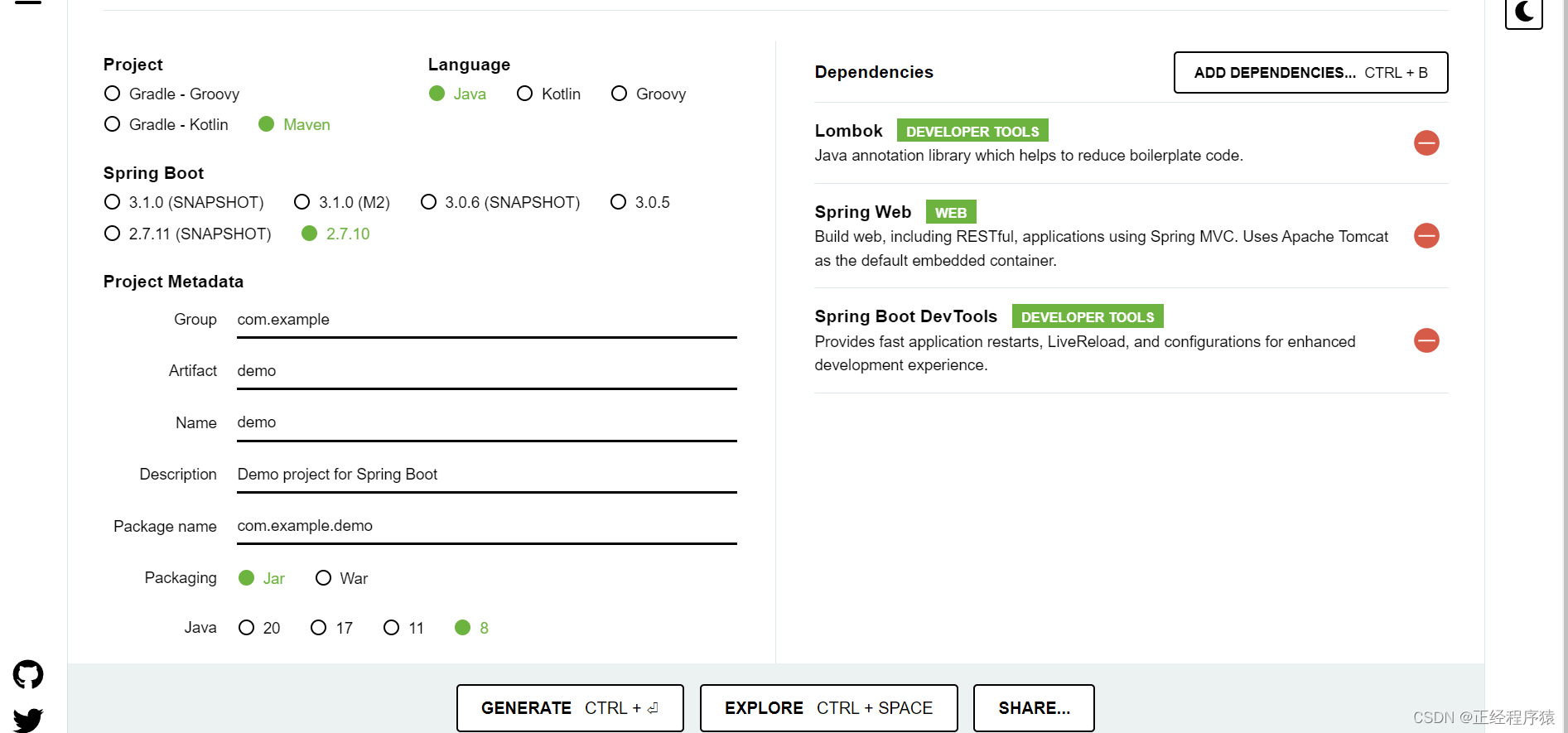Click the WEB tag beside Spring Web
Screen dimensions: 1568x733
coord(951,212)
